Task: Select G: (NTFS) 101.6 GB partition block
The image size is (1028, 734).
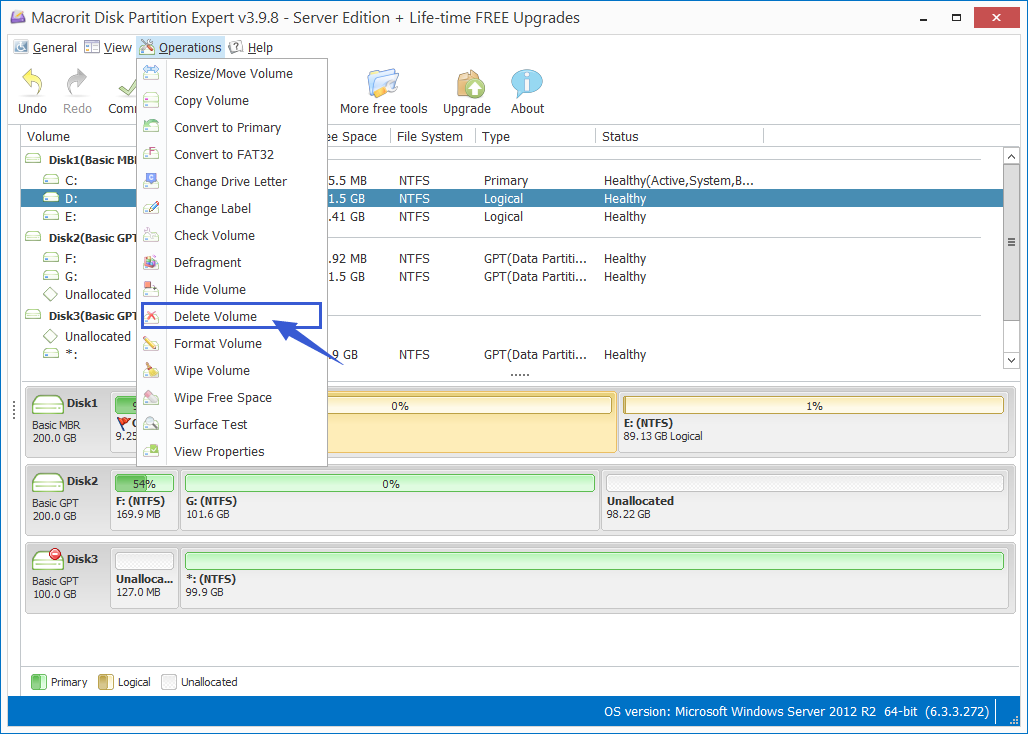Action: [389, 500]
